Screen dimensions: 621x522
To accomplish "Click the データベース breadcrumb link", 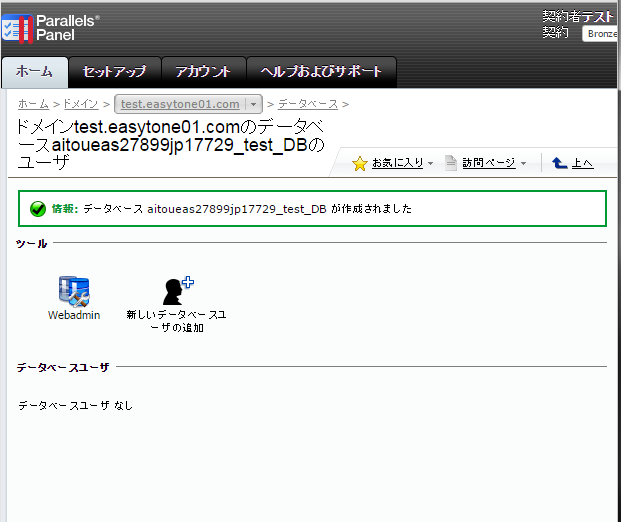I will click(308, 104).
